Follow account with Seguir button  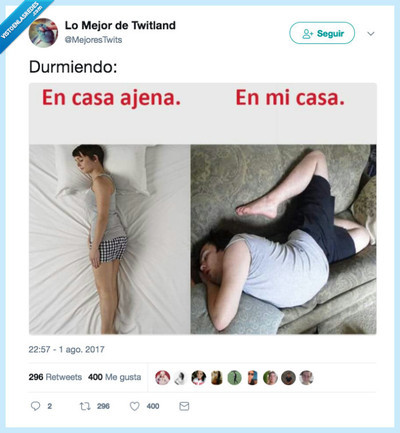click(322, 33)
